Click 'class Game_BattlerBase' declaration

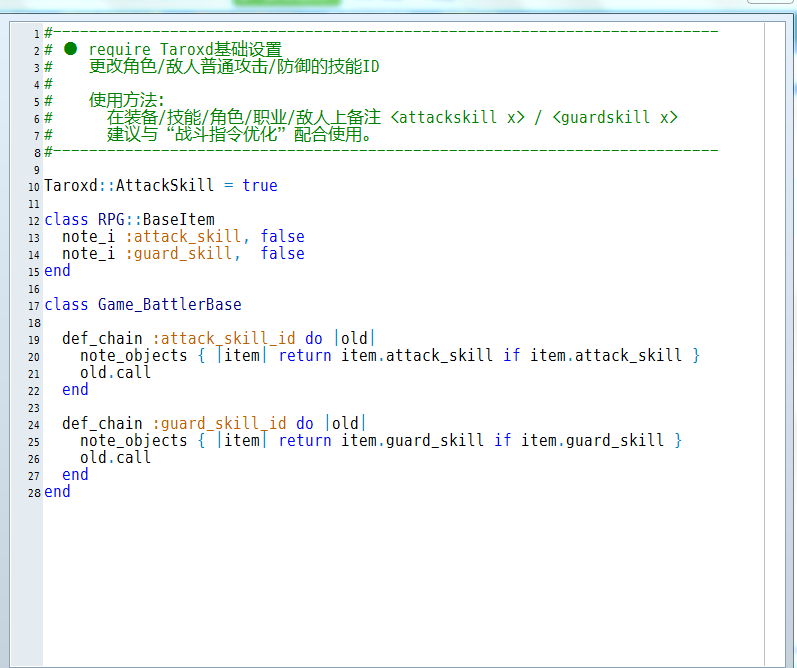pyautogui.click(x=143, y=305)
